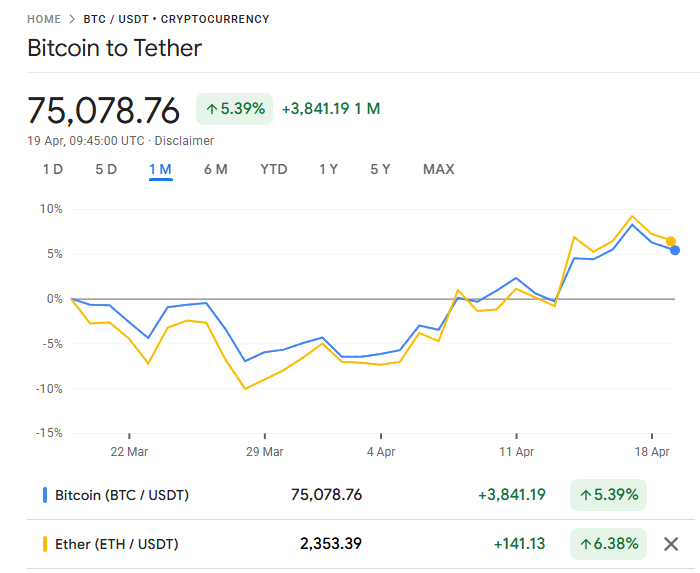Switch to the 1 D time range
Viewport: 700px width, 573px height.
pyautogui.click(x=52, y=169)
